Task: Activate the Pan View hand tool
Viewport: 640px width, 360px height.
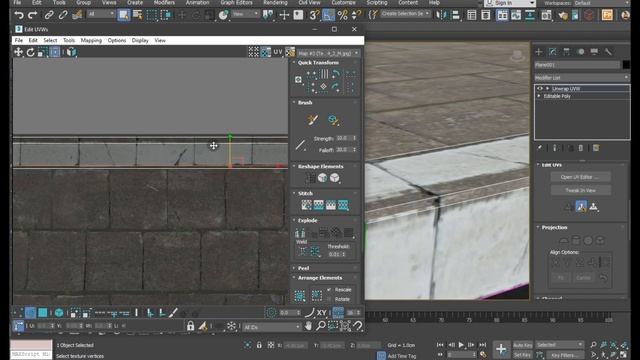Action: point(308,326)
